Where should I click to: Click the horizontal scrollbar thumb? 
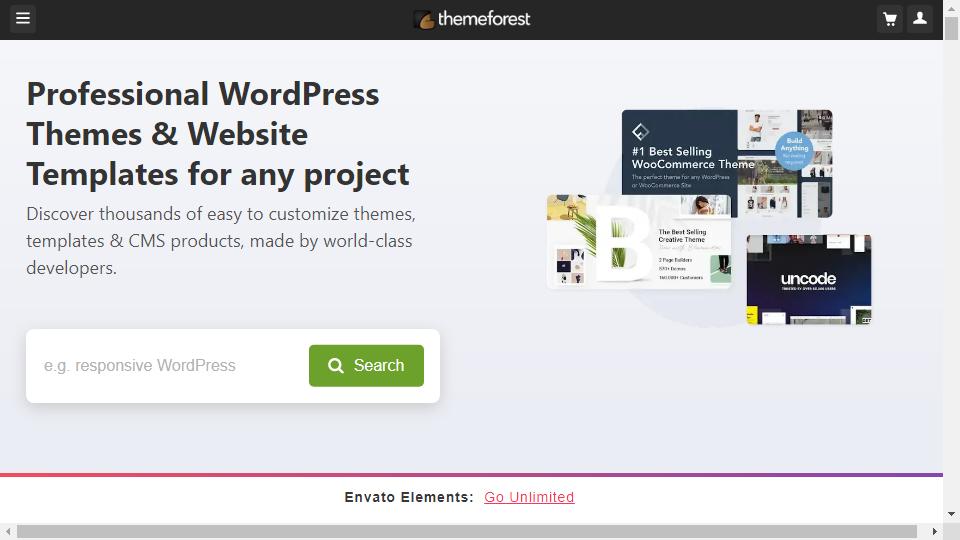(467, 531)
